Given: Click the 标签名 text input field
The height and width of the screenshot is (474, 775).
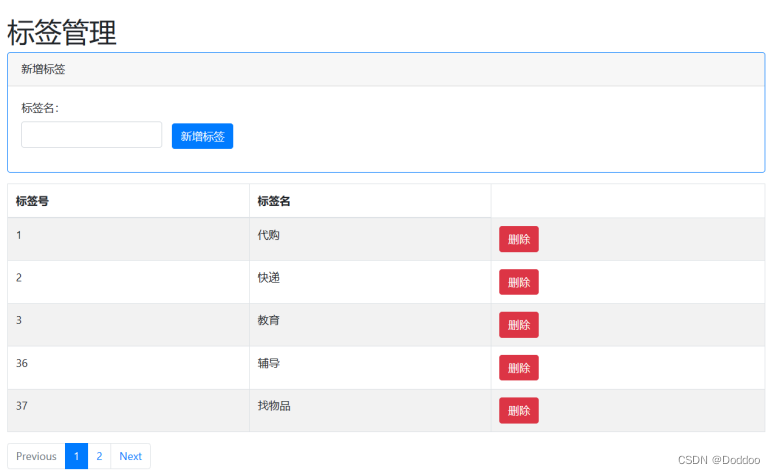Looking at the screenshot, I should click(x=91, y=134).
